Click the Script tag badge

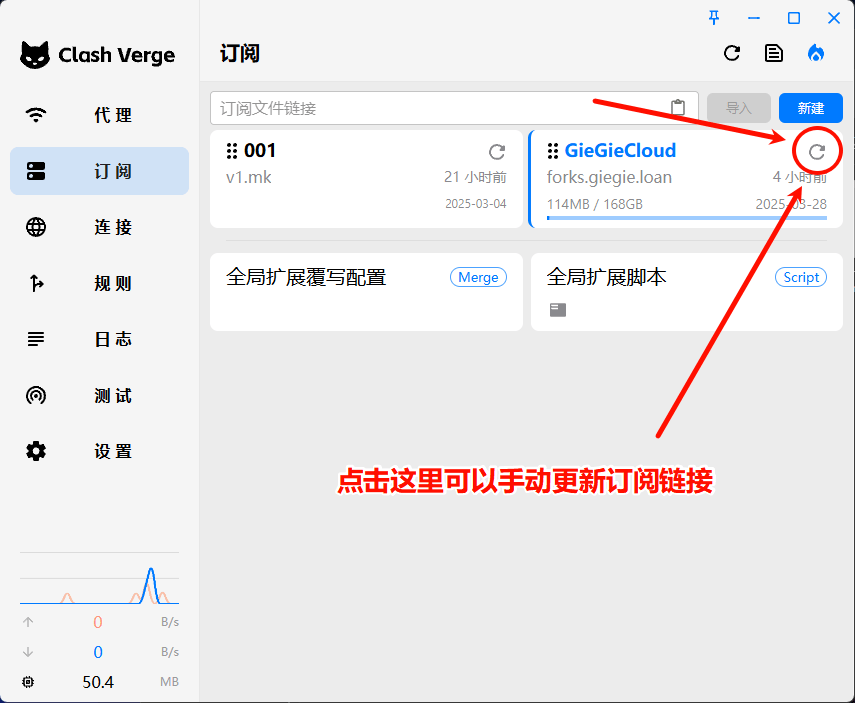point(801,277)
